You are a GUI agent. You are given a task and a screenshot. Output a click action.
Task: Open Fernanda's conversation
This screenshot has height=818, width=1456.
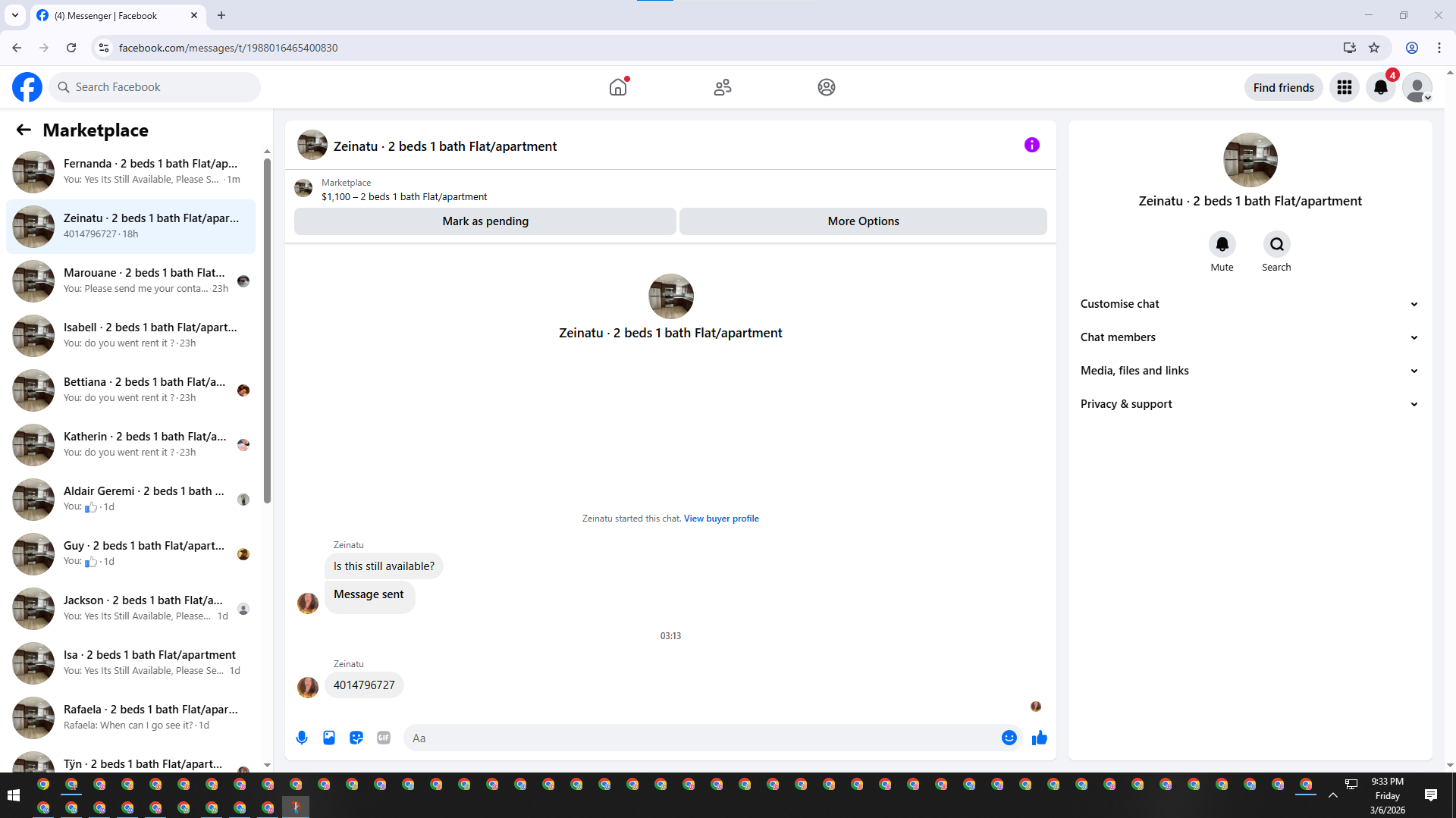pyautogui.click(x=130, y=171)
